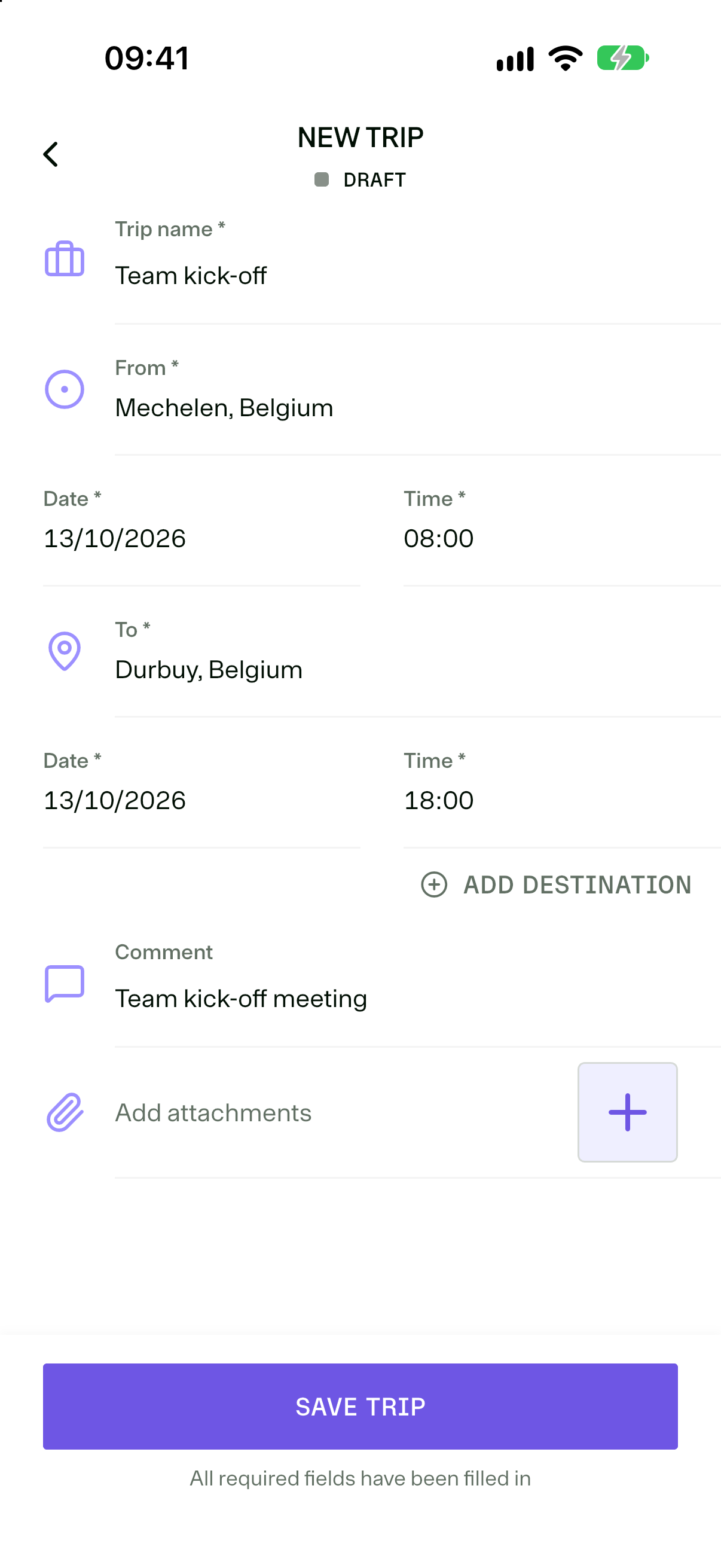Select ADD DESTINATION link
721x1568 pixels.
coord(556,884)
